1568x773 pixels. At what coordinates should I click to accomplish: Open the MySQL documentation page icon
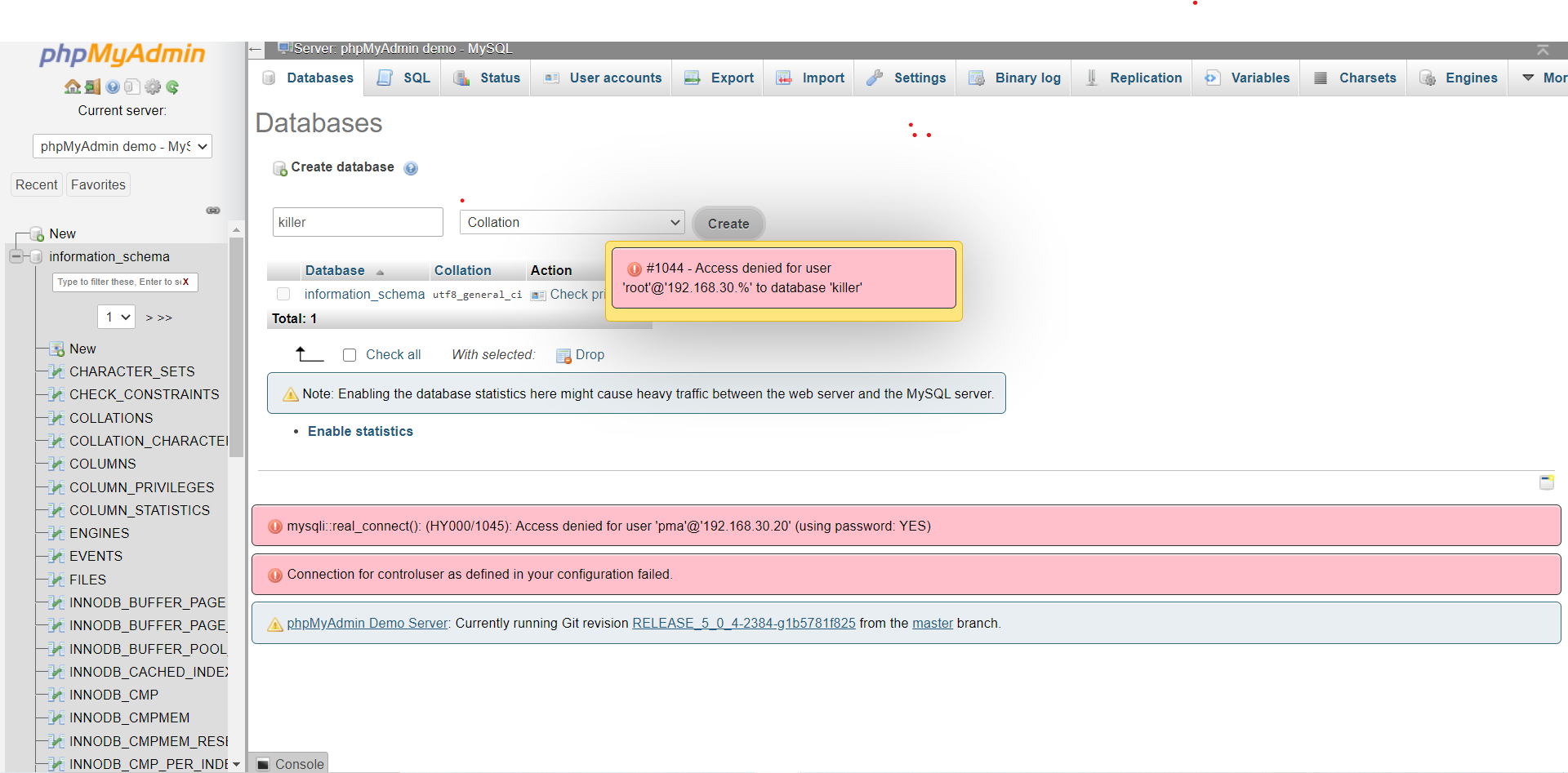[x=132, y=87]
